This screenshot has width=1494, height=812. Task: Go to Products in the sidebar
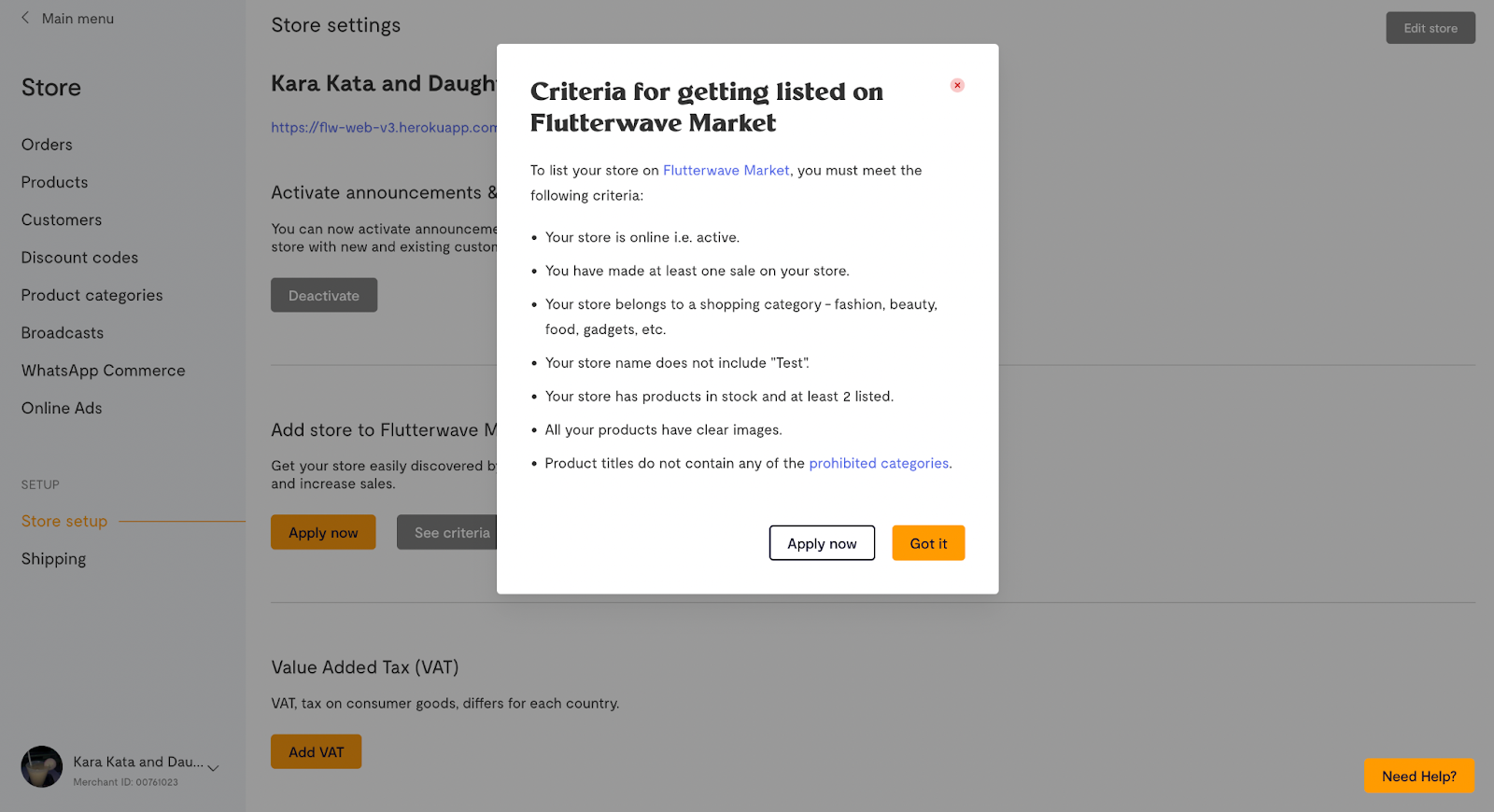[x=54, y=182]
